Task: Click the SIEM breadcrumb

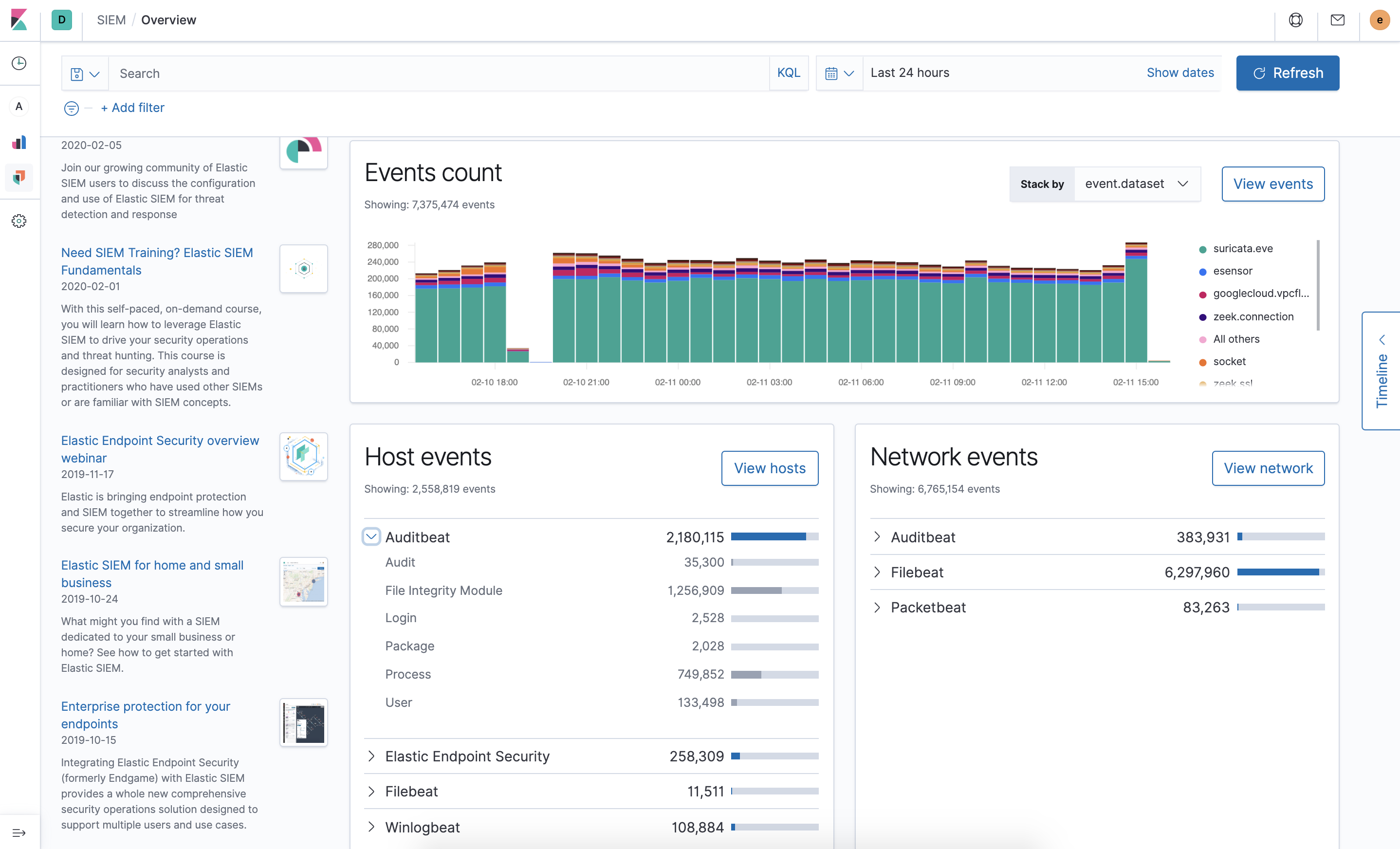Action: click(x=111, y=20)
